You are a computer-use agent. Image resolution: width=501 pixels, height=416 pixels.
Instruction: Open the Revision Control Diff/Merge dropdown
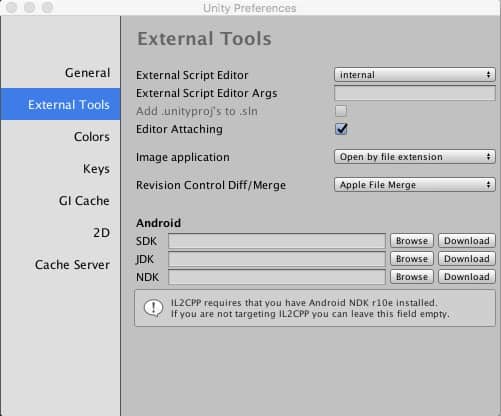pyautogui.click(x=415, y=185)
